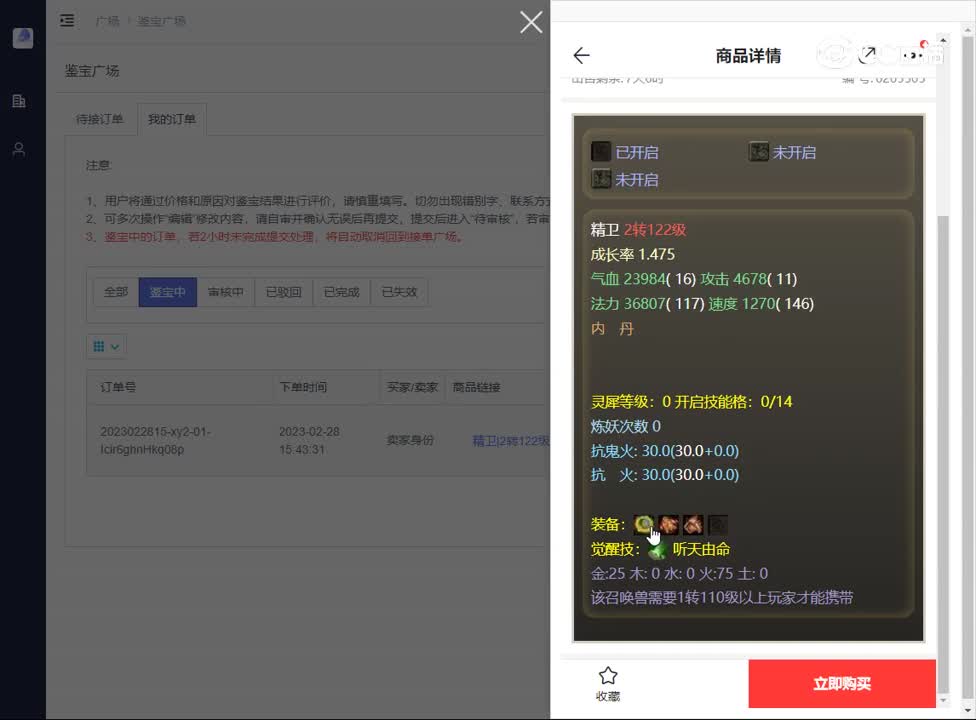Image resolution: width=976 pixels, height=720 pixels.
Task: Click the 炼妖次数 0 text
Action: click(626, 426)
